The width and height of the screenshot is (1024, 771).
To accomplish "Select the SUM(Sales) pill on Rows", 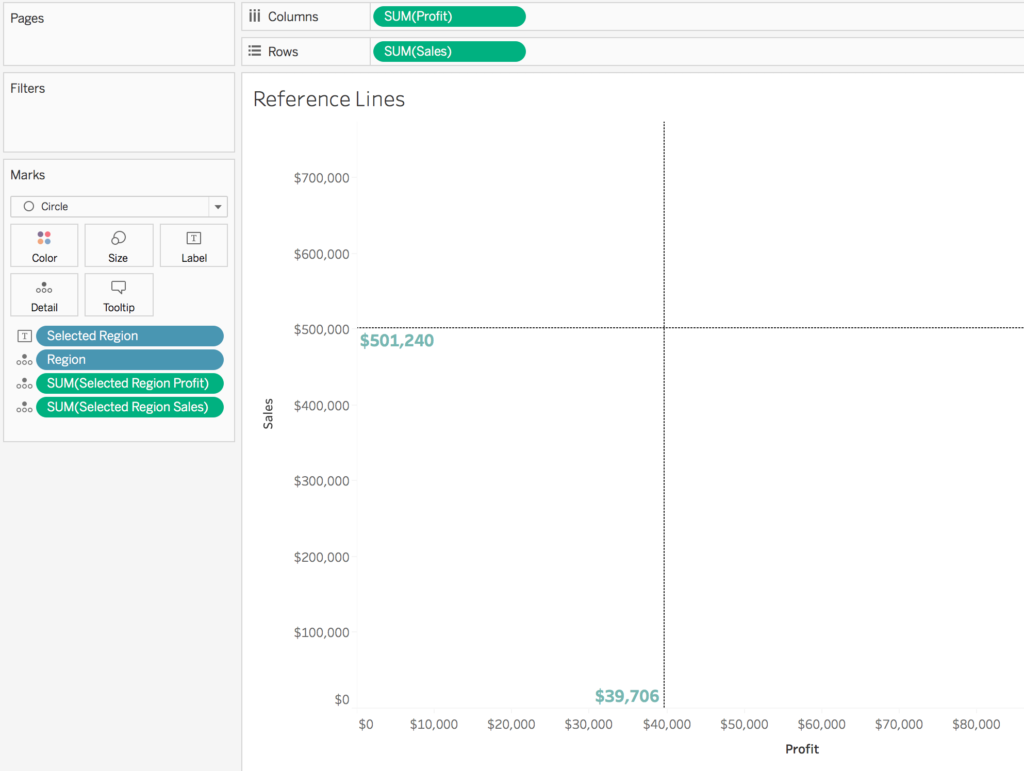I will pyautogui.click(x=449, y=51).
